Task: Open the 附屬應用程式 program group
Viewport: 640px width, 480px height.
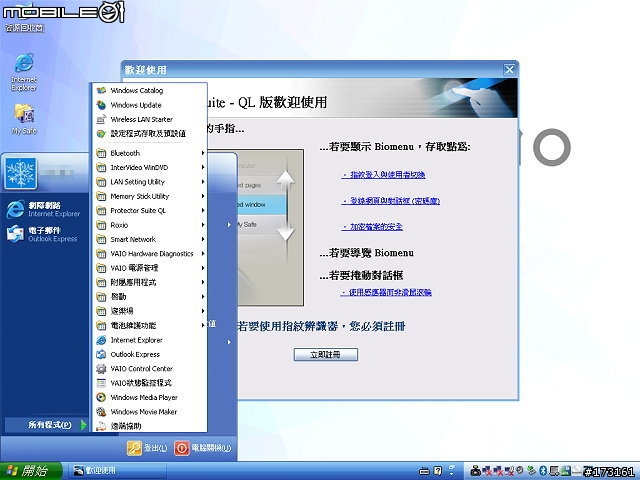Action: pos(149,282)
